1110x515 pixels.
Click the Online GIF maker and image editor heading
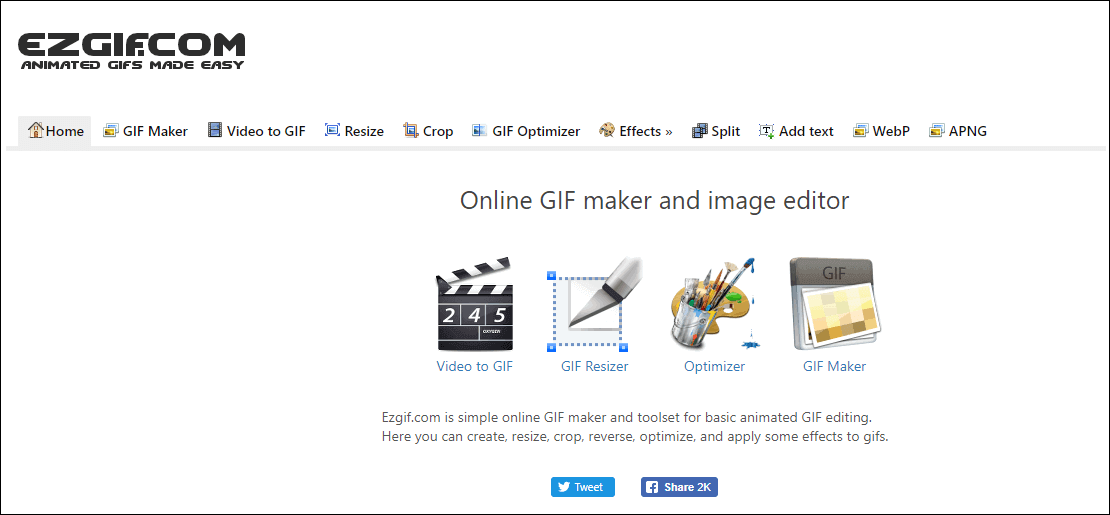(x=655, y=200)
